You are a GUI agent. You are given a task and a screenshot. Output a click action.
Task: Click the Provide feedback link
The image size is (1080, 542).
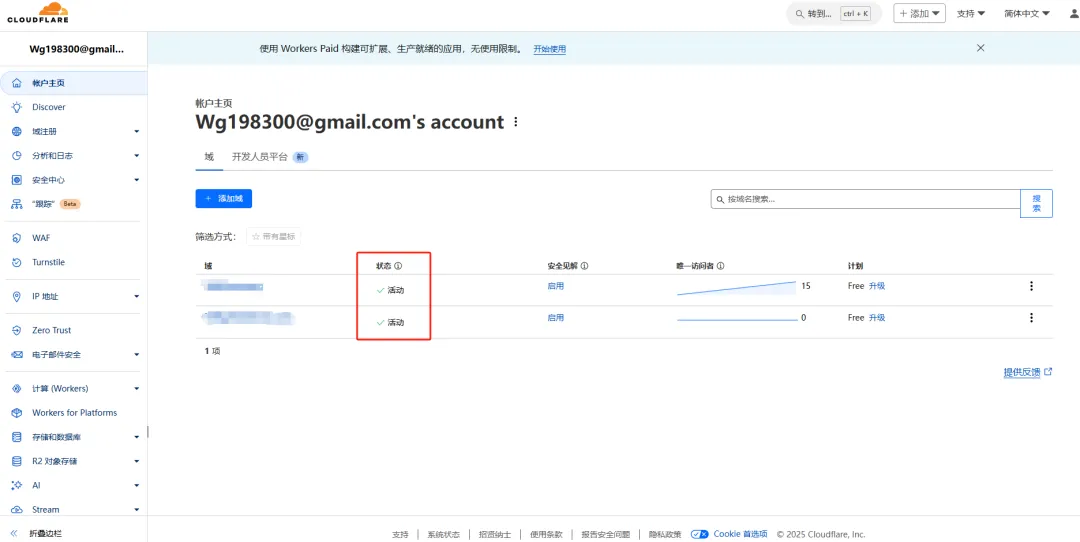click(1028, 373)
